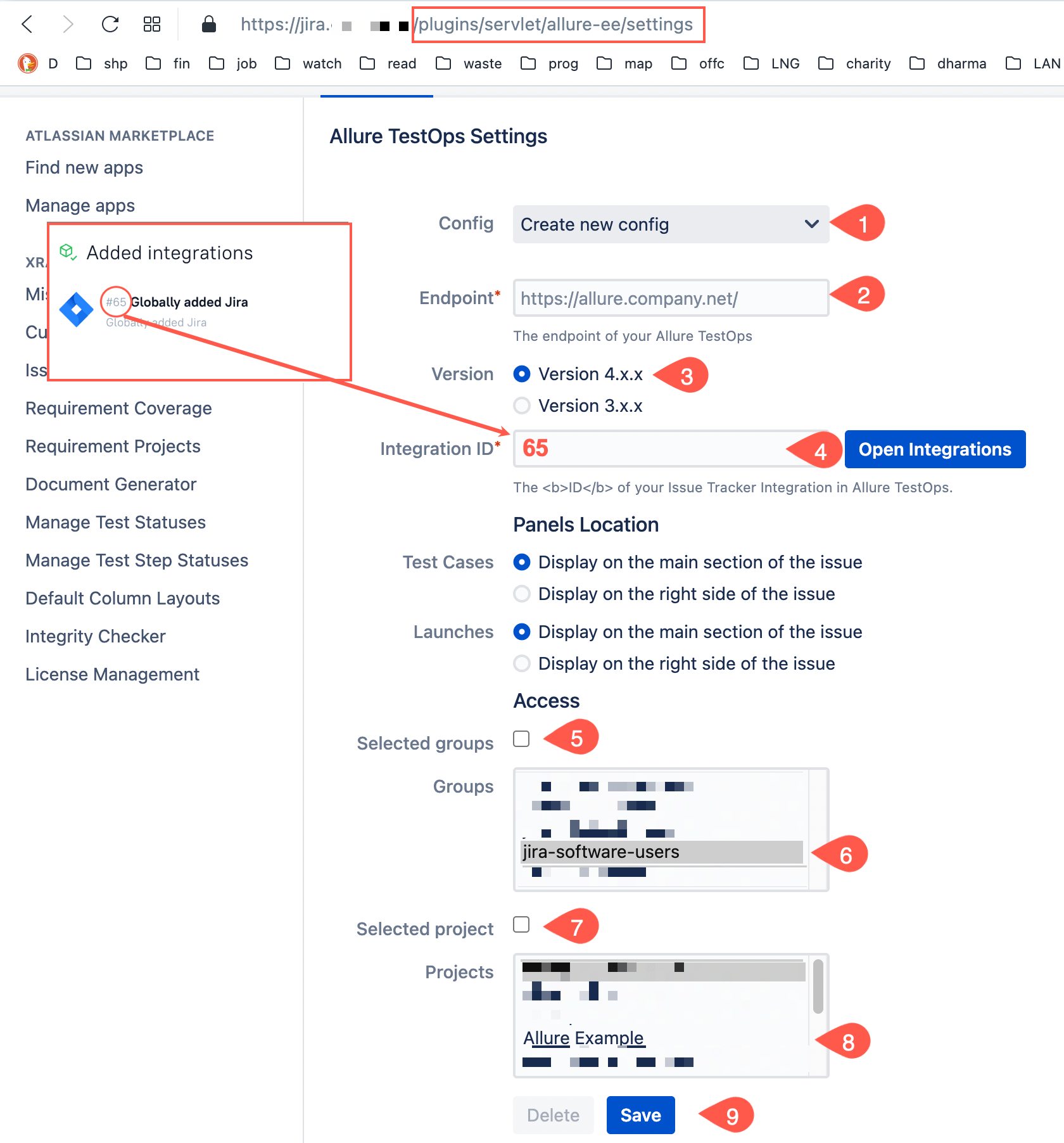
Task: Open Find new apps link
Action: pyautogui.click(x=84, y=167)
